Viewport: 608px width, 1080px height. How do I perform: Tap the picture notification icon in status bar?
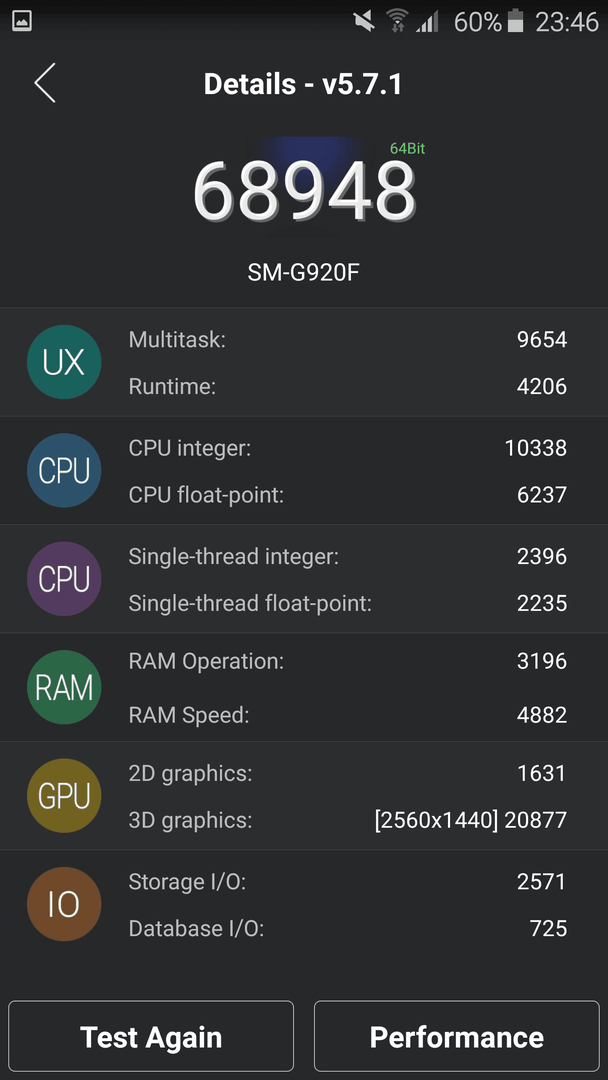22,21
